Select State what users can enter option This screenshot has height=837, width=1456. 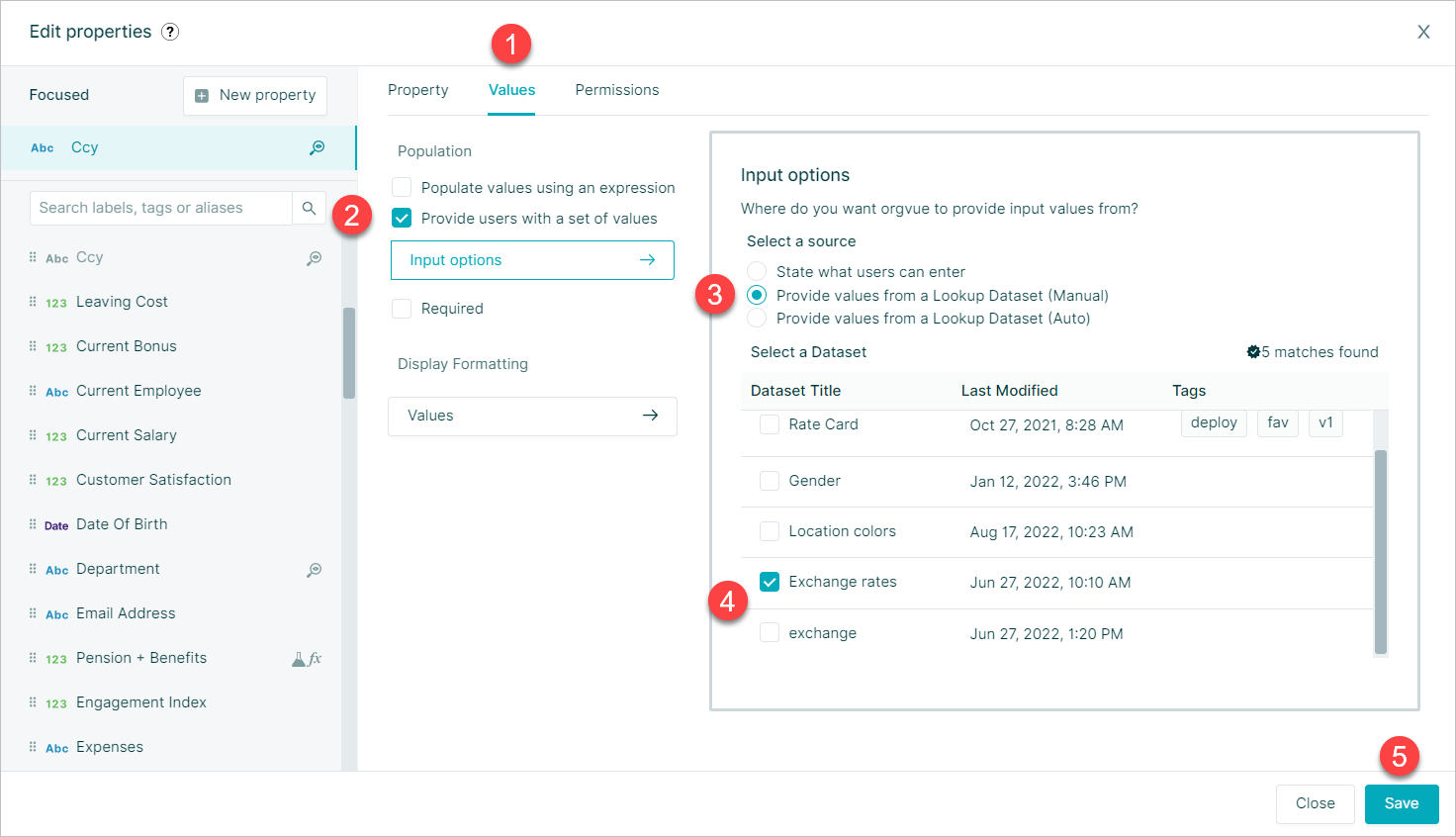pyautogui.click(x=757, y=271)
